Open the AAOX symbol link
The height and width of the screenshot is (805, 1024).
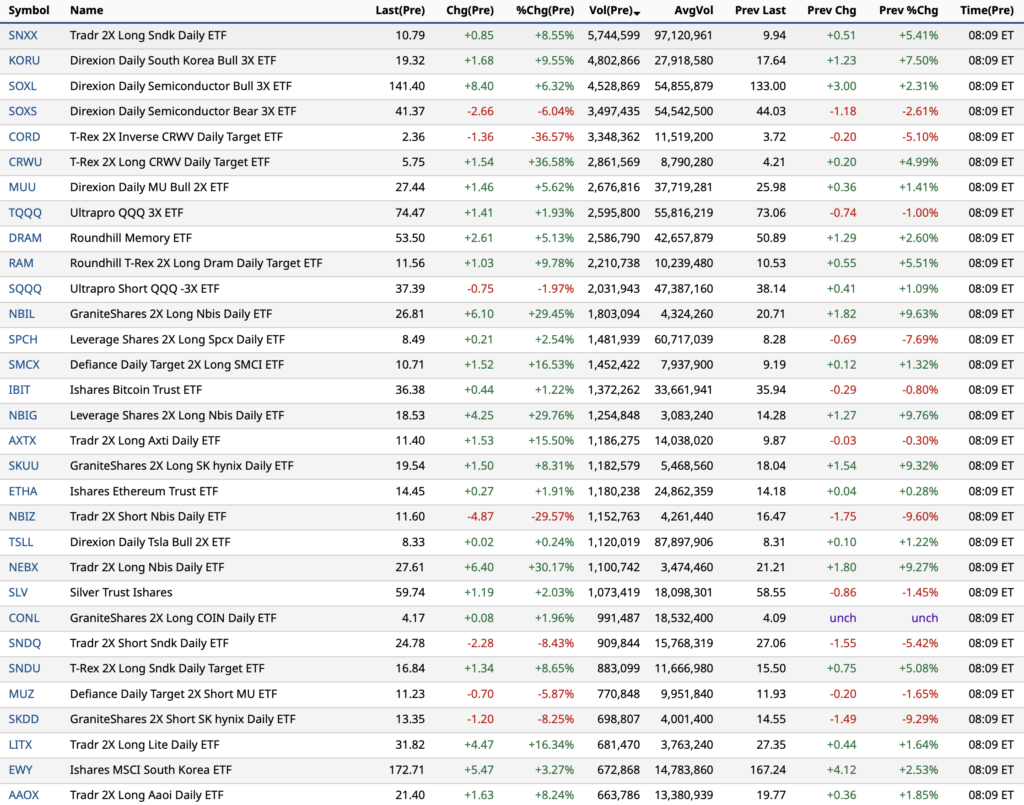24,795
